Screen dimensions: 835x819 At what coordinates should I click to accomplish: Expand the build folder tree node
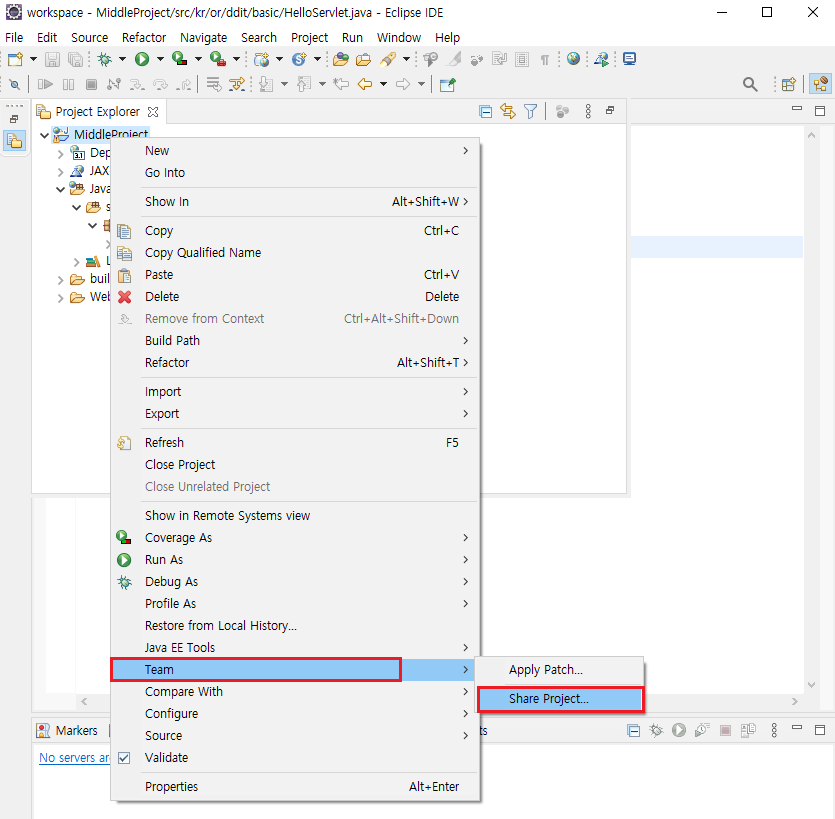coord(60,280)
